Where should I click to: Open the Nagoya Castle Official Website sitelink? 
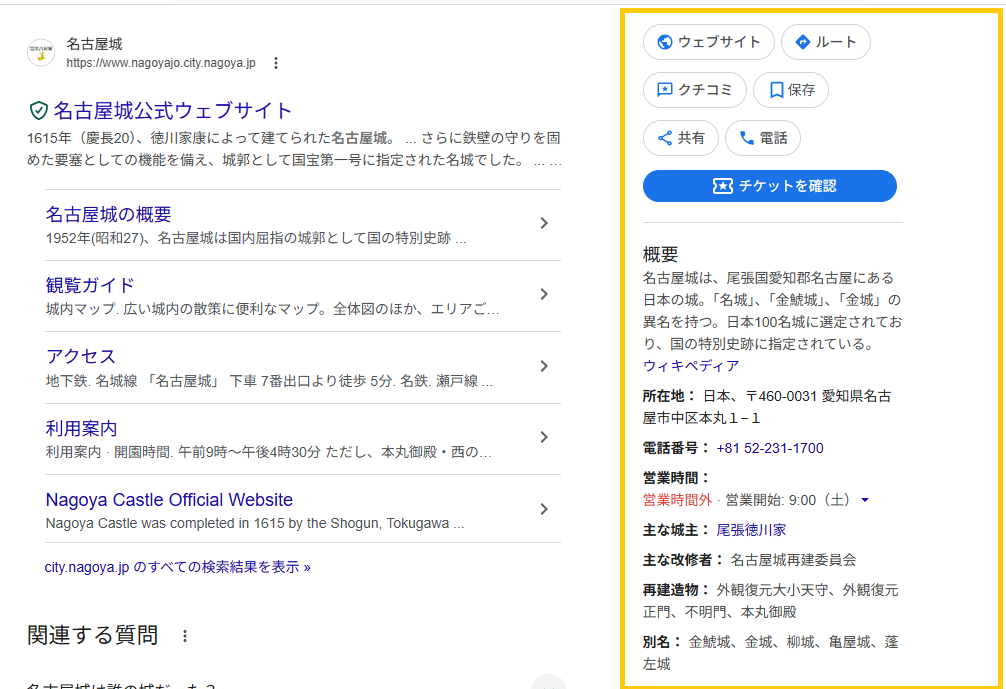tap(169, 500)
